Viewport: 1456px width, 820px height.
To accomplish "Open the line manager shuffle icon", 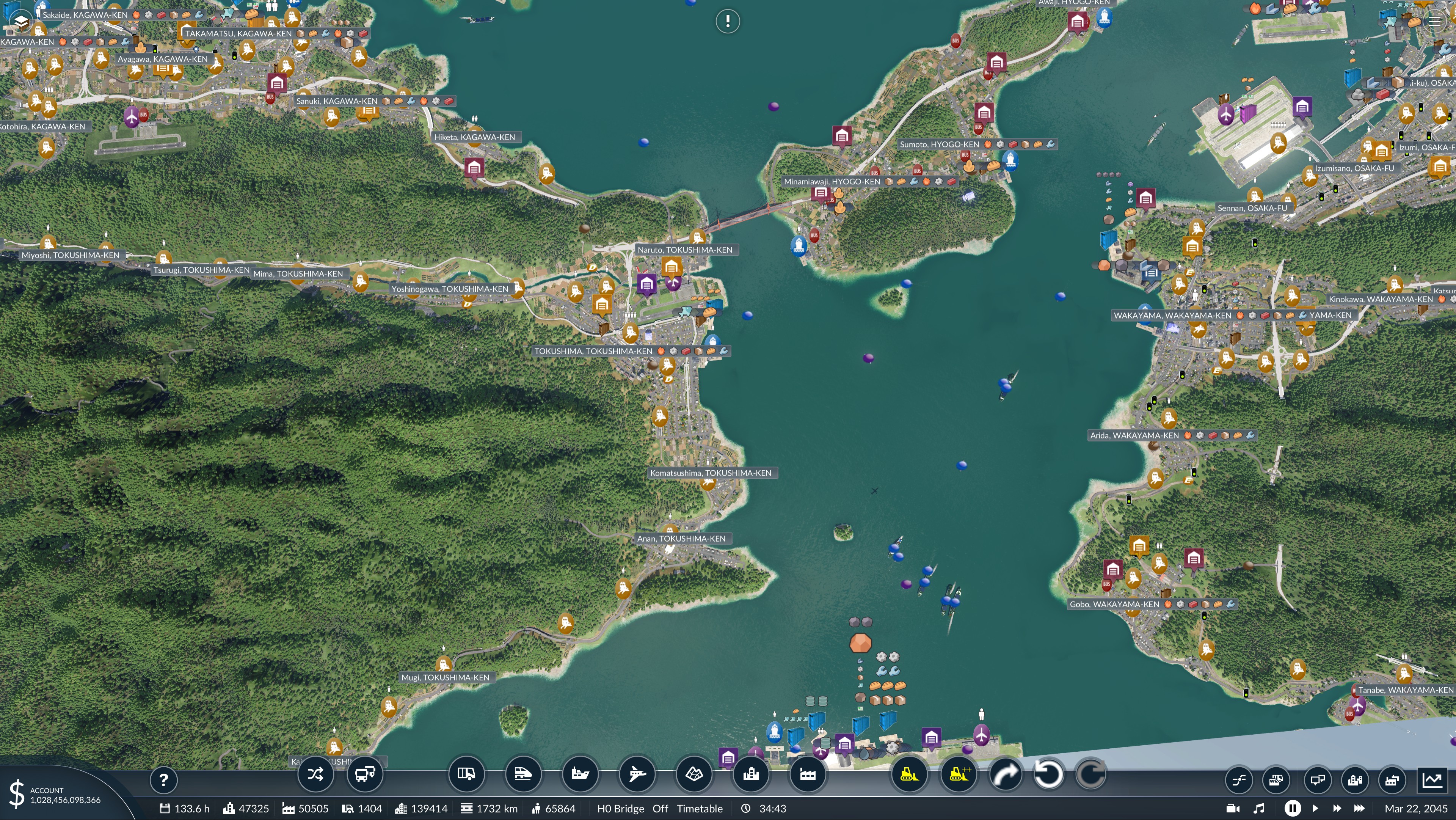I will [315, 774].
